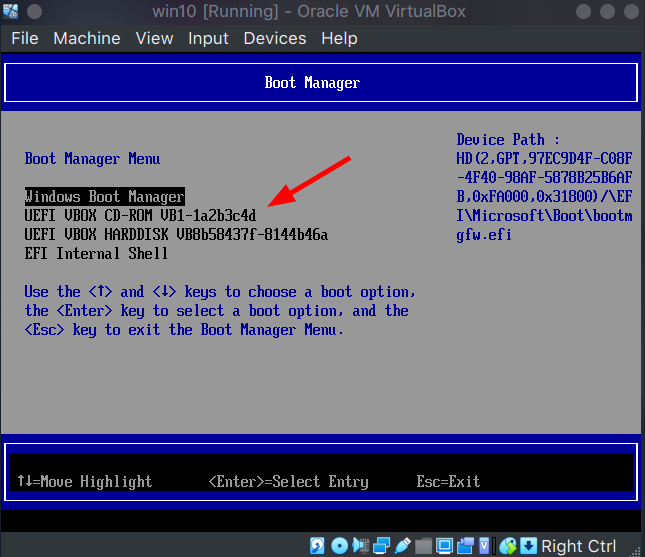Click the Boot Manager Menu heading
This screenshot has height=557, width=645.
(92, 159)
